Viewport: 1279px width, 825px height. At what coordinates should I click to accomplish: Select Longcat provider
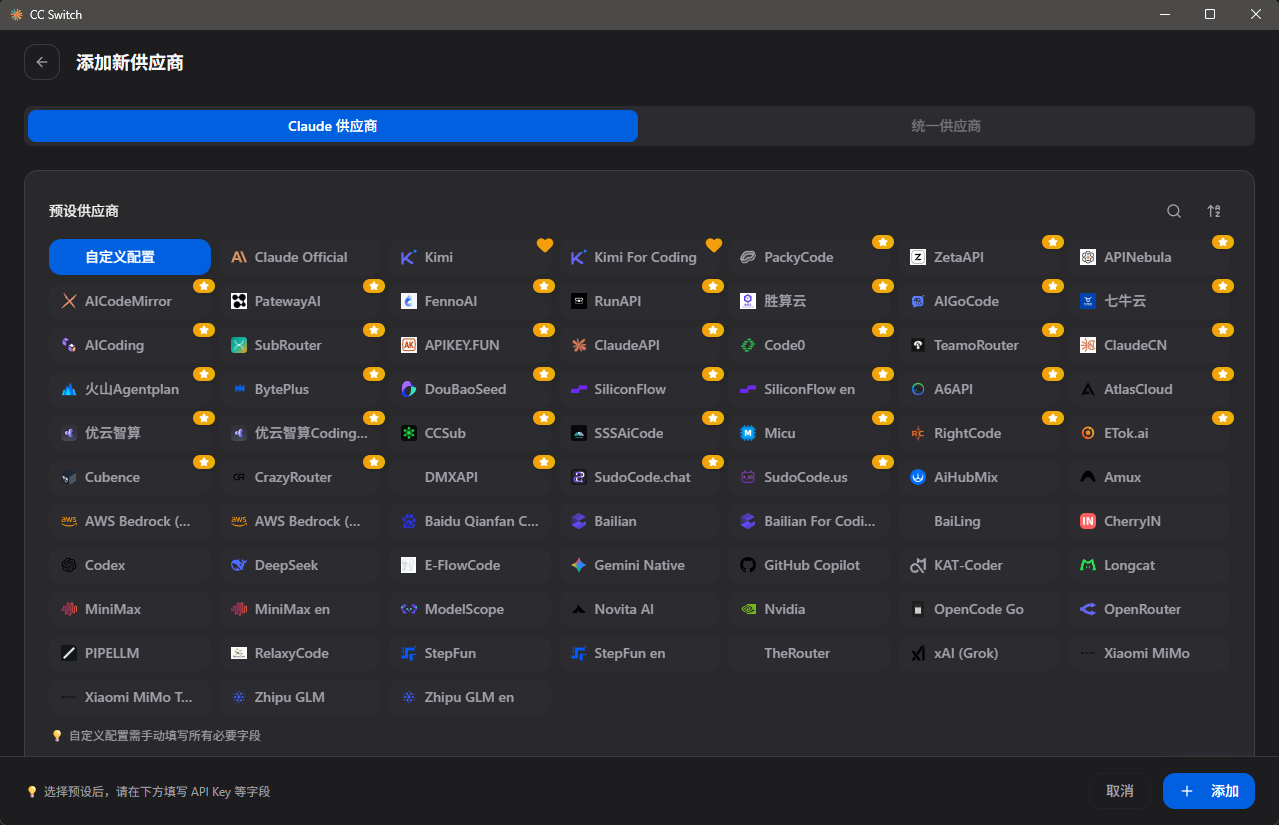1150,565
